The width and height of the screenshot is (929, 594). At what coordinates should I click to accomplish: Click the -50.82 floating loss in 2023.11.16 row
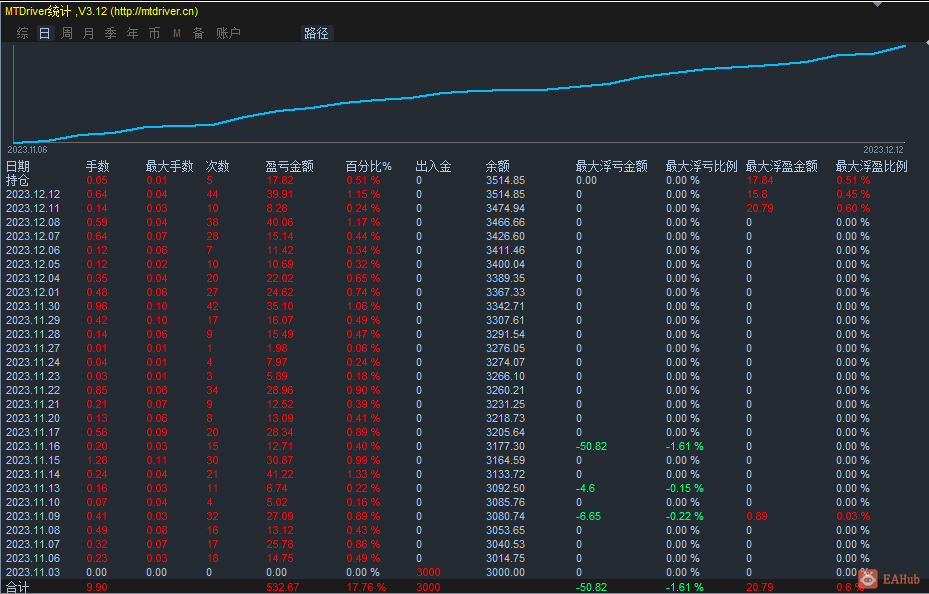591,446
